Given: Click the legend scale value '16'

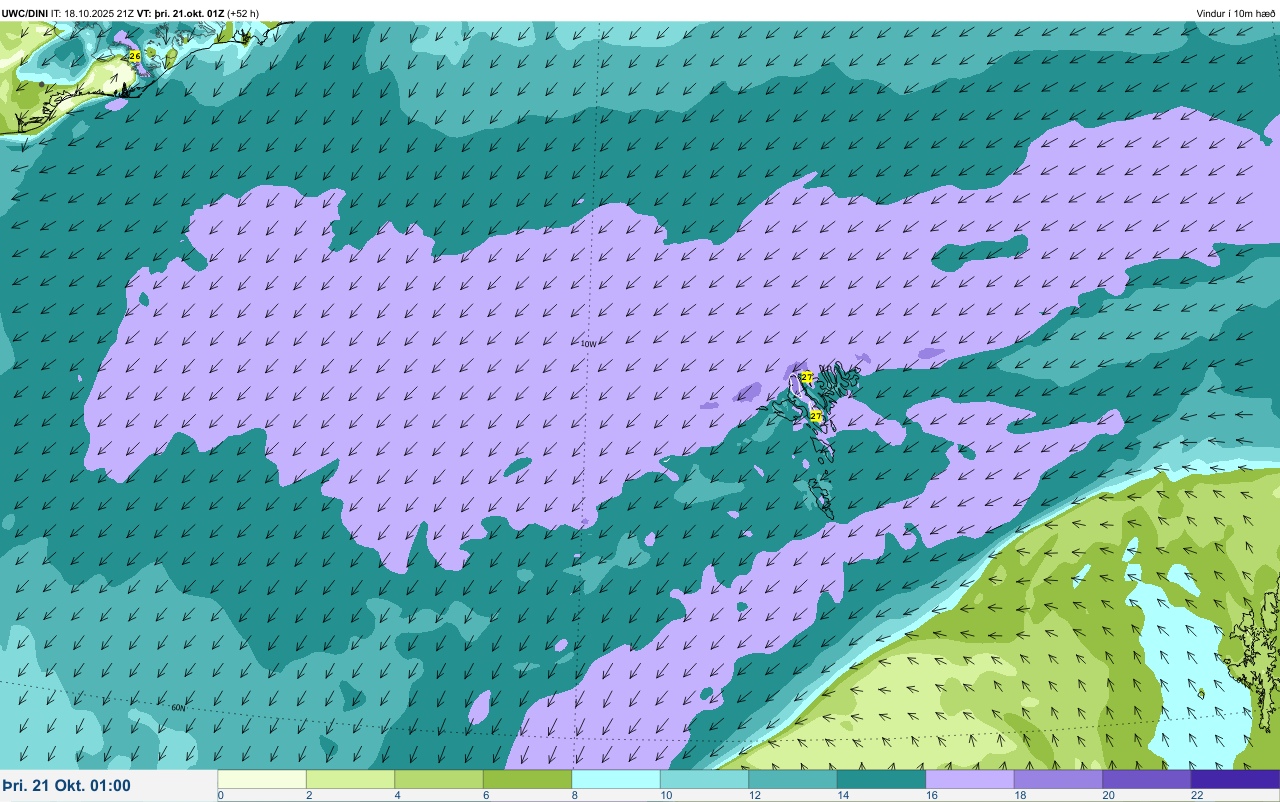Looking at the screenshot, I should click(931, 795).
